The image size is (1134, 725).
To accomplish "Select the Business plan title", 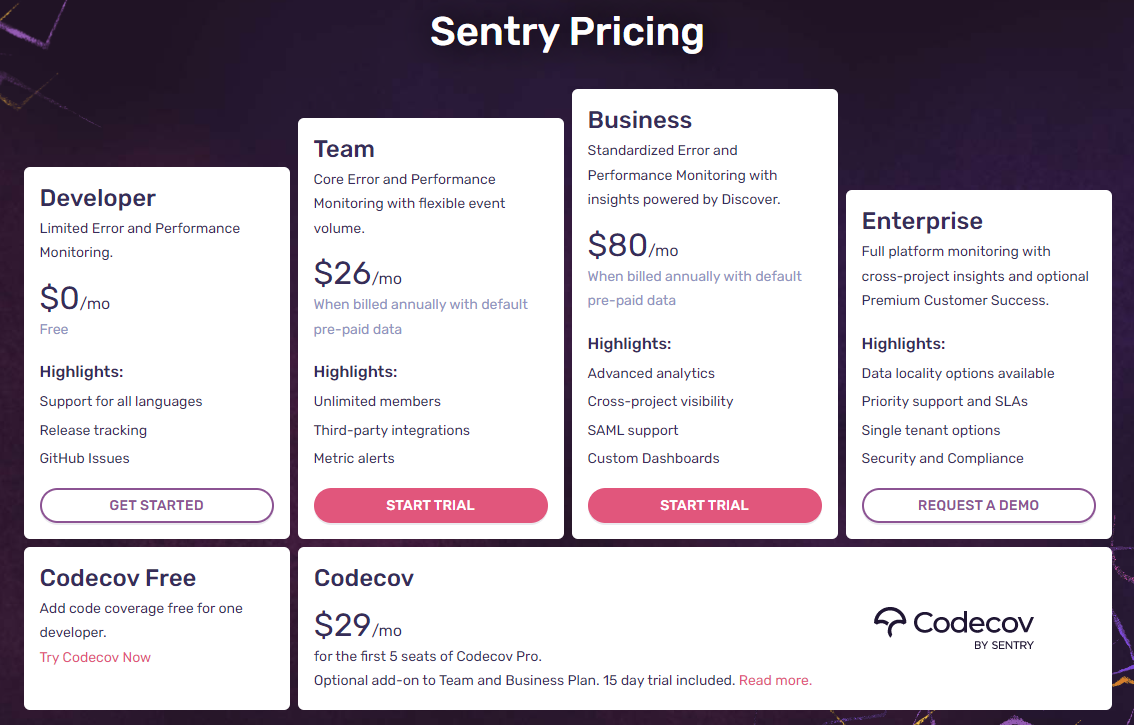I will (640, 119).
